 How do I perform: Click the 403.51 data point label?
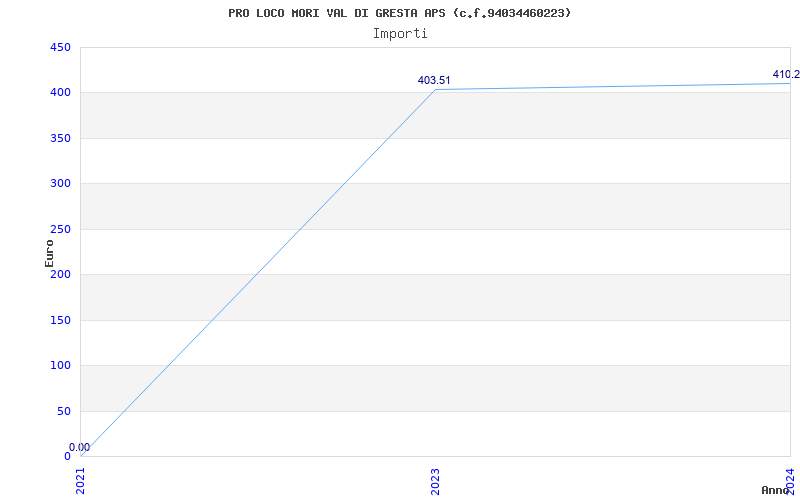434,81
